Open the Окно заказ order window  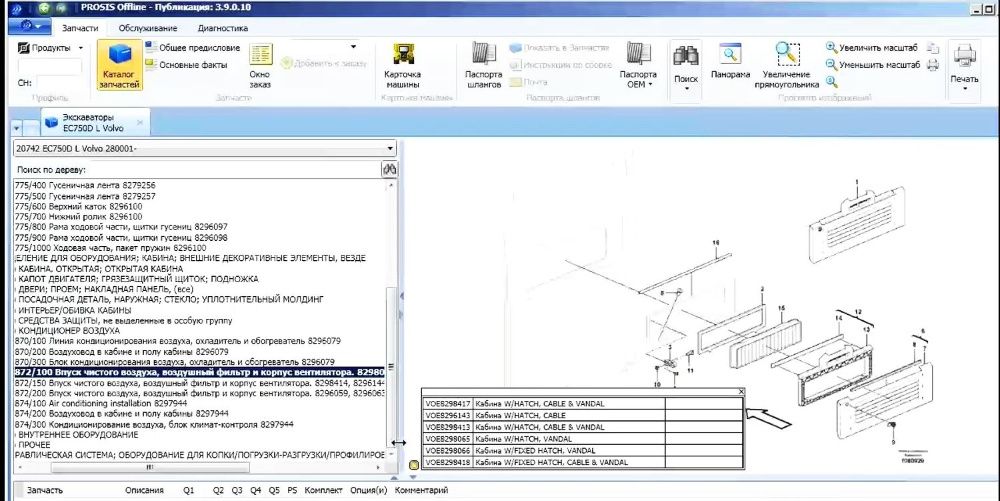click(x=260, y=66)
